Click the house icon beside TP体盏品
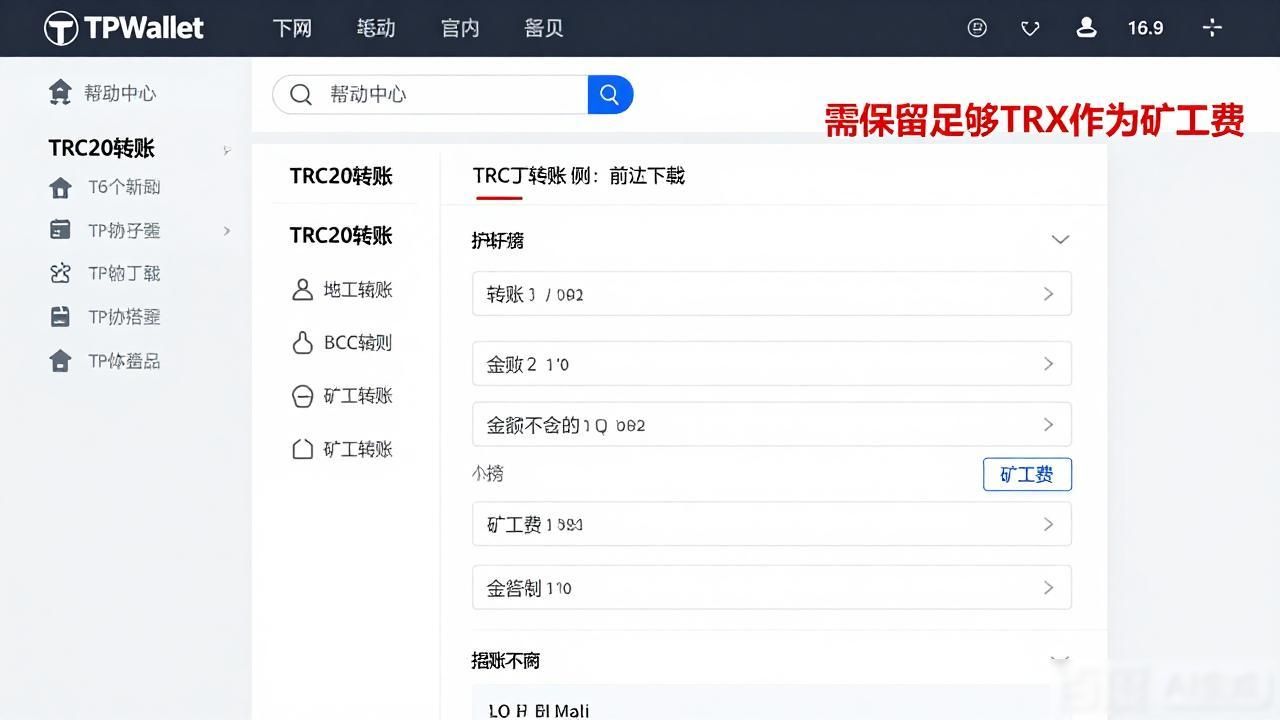 (x=60, y=361)
